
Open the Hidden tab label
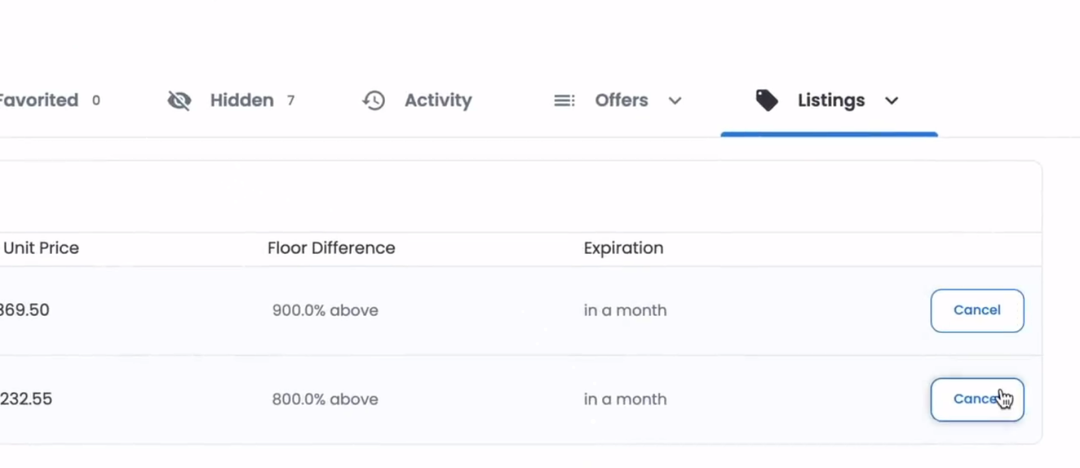pos(242,100)
